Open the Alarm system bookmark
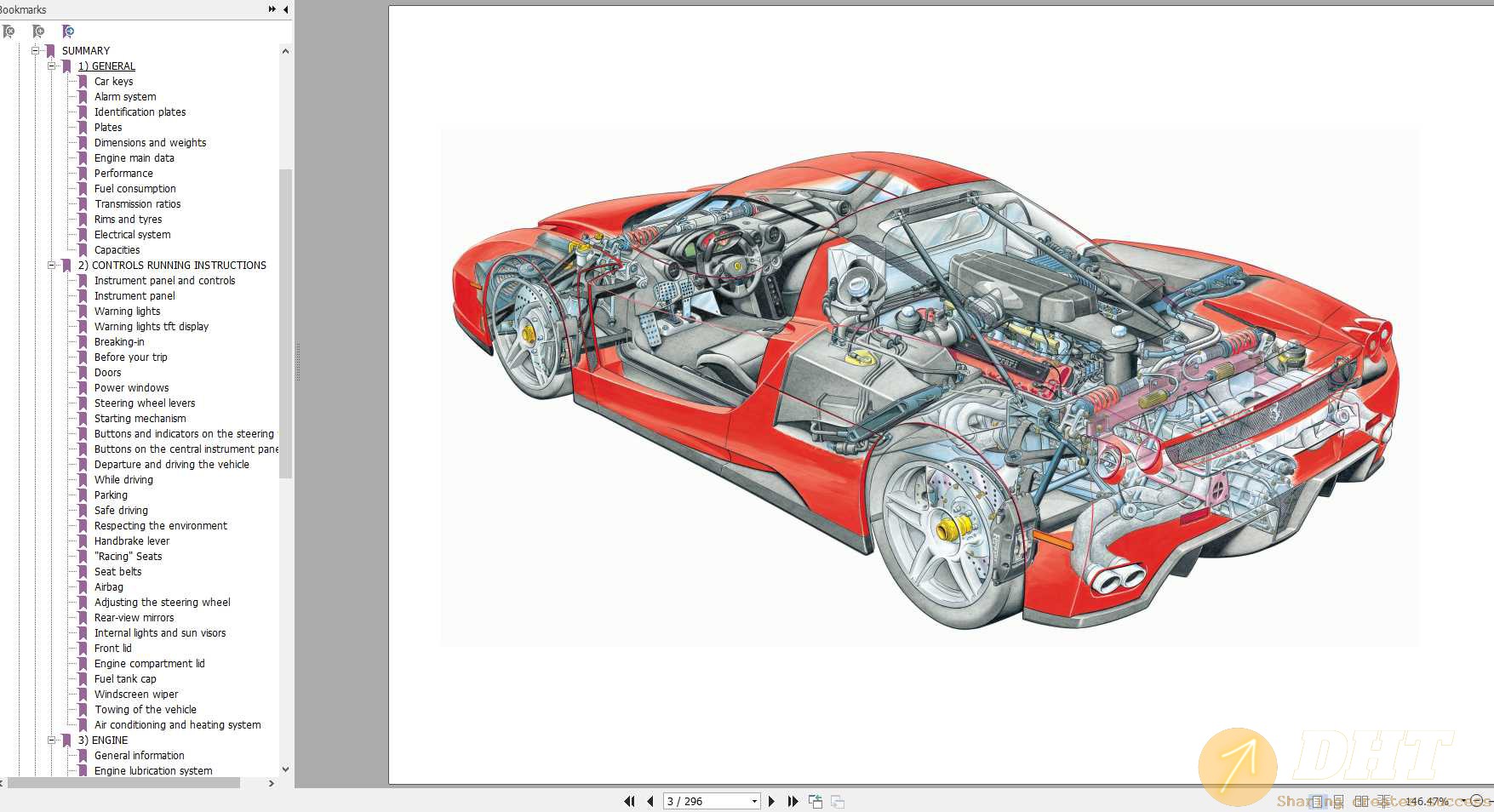 click(x=125, y=96)
